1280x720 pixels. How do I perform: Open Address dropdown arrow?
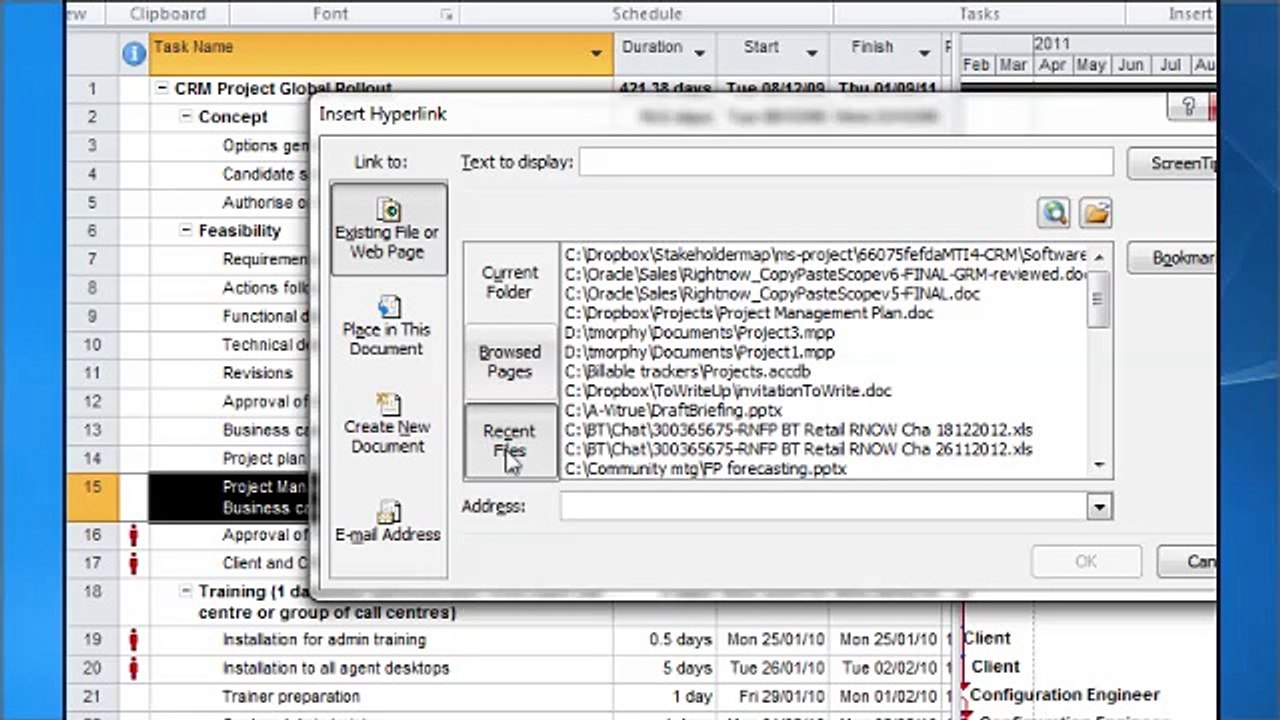point(1099,507)
